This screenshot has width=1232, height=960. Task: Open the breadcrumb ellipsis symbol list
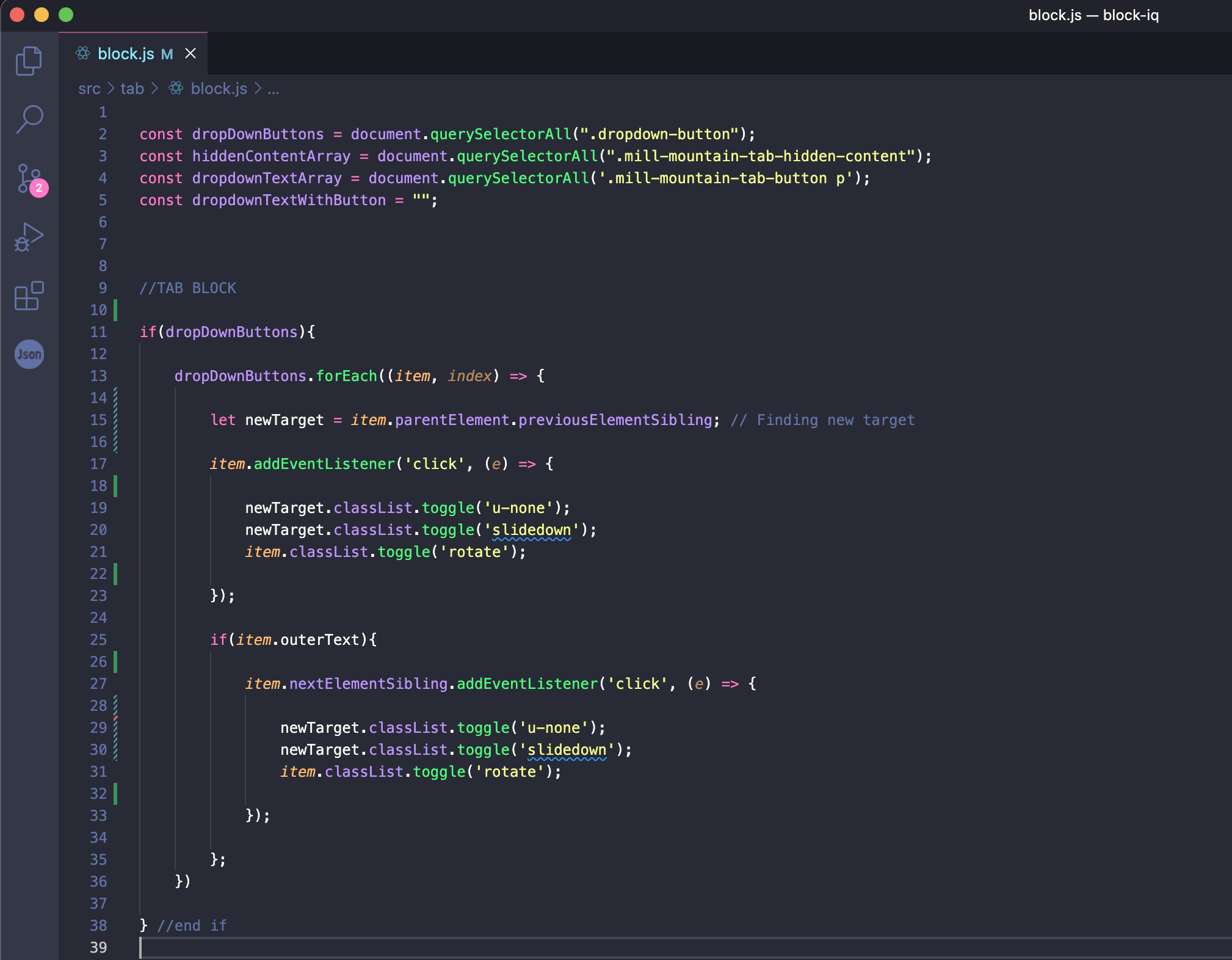point(274,89)
